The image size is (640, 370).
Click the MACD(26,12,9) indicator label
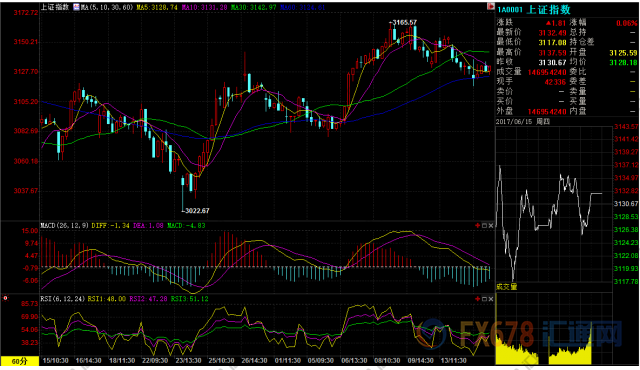click(x=64, y=226)
